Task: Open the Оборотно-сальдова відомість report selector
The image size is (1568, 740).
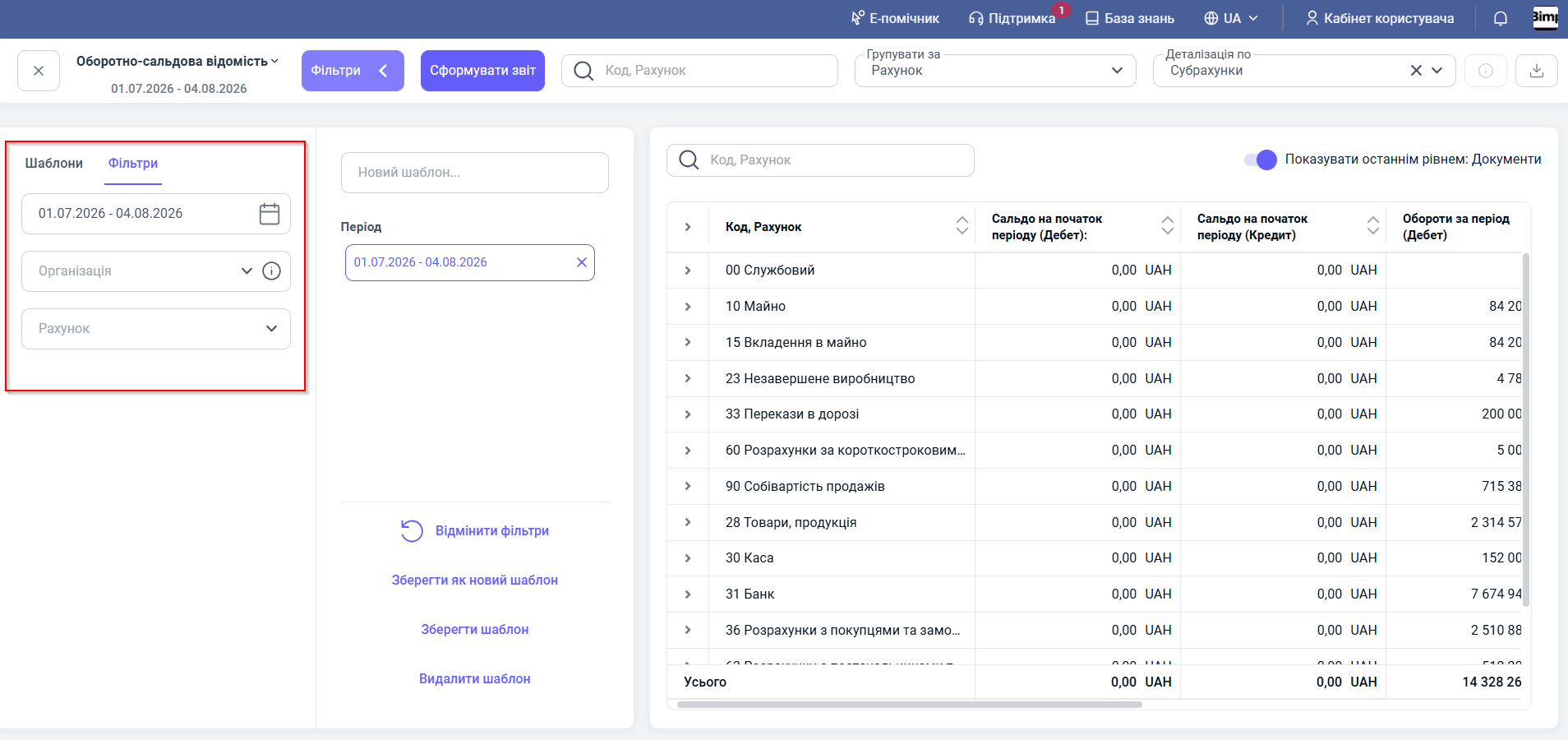Action: tap(178, 62)
